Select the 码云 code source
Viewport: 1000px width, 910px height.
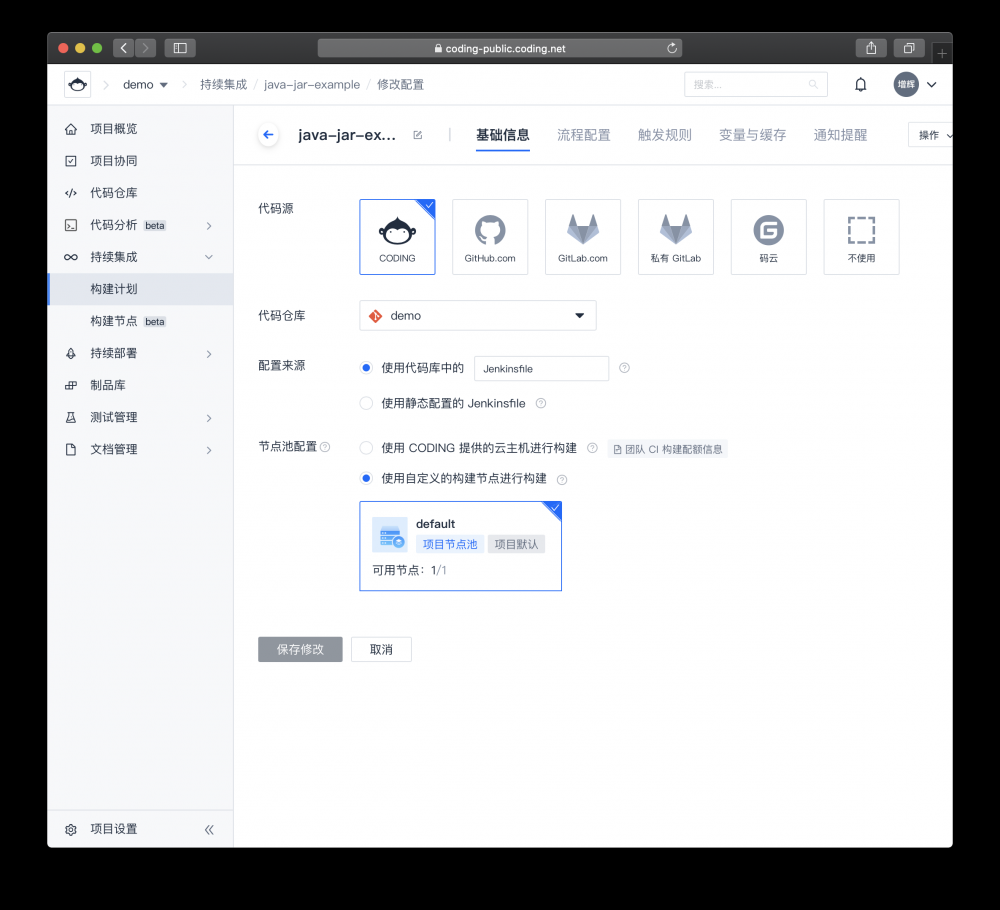[x=768, y=237]
